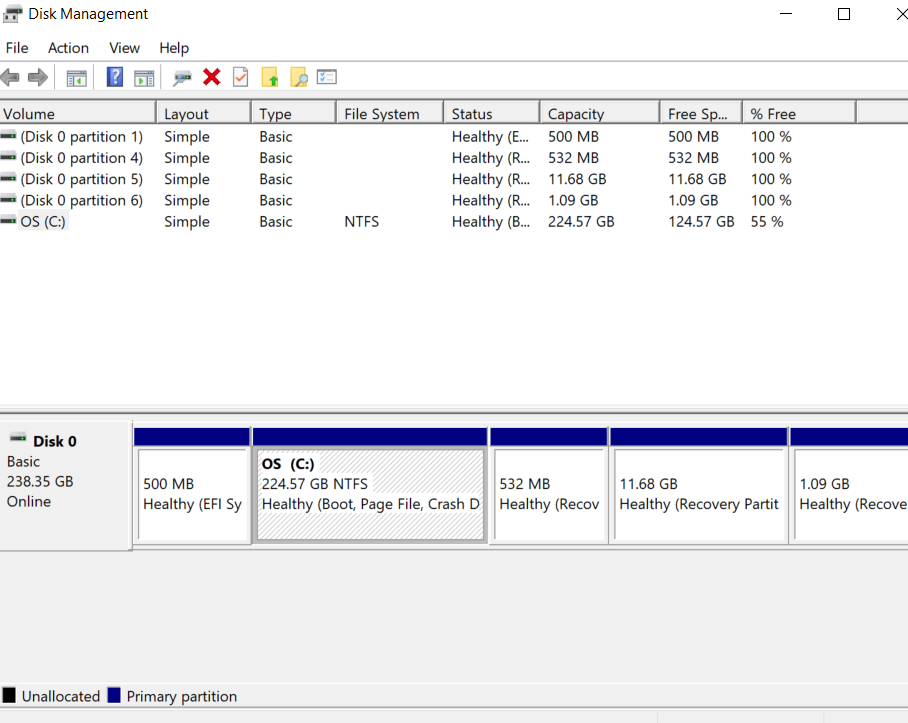The height and width of the screenshot is (723, 908).
Task: Click the Disk 0 Basic 238.35 GB label panel
Action: [x=65, y=485]
